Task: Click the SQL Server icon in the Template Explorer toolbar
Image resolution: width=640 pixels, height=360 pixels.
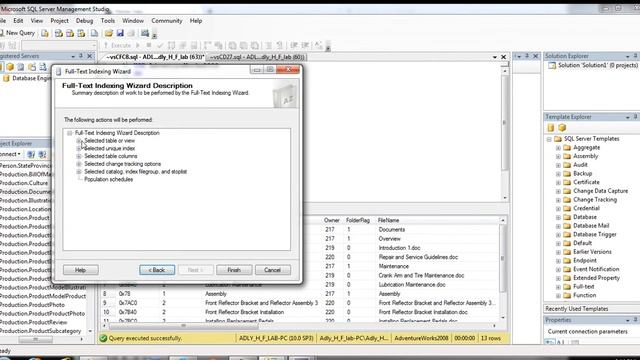Action: click(x=551, y=128)
